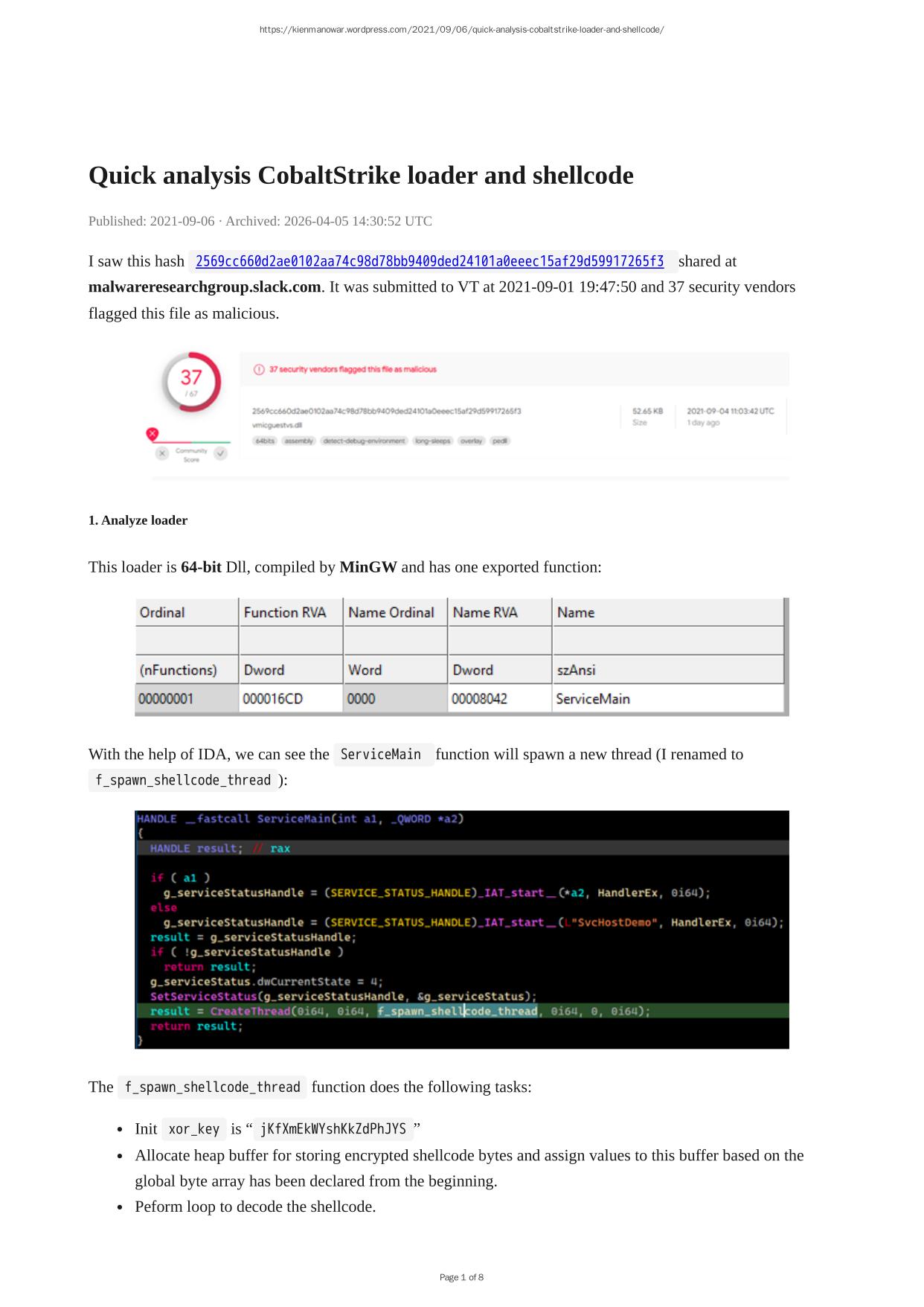Click the community score checkmark upvote icon
The width and height of the screenshot is (924, 1307).
click(221, 453)
